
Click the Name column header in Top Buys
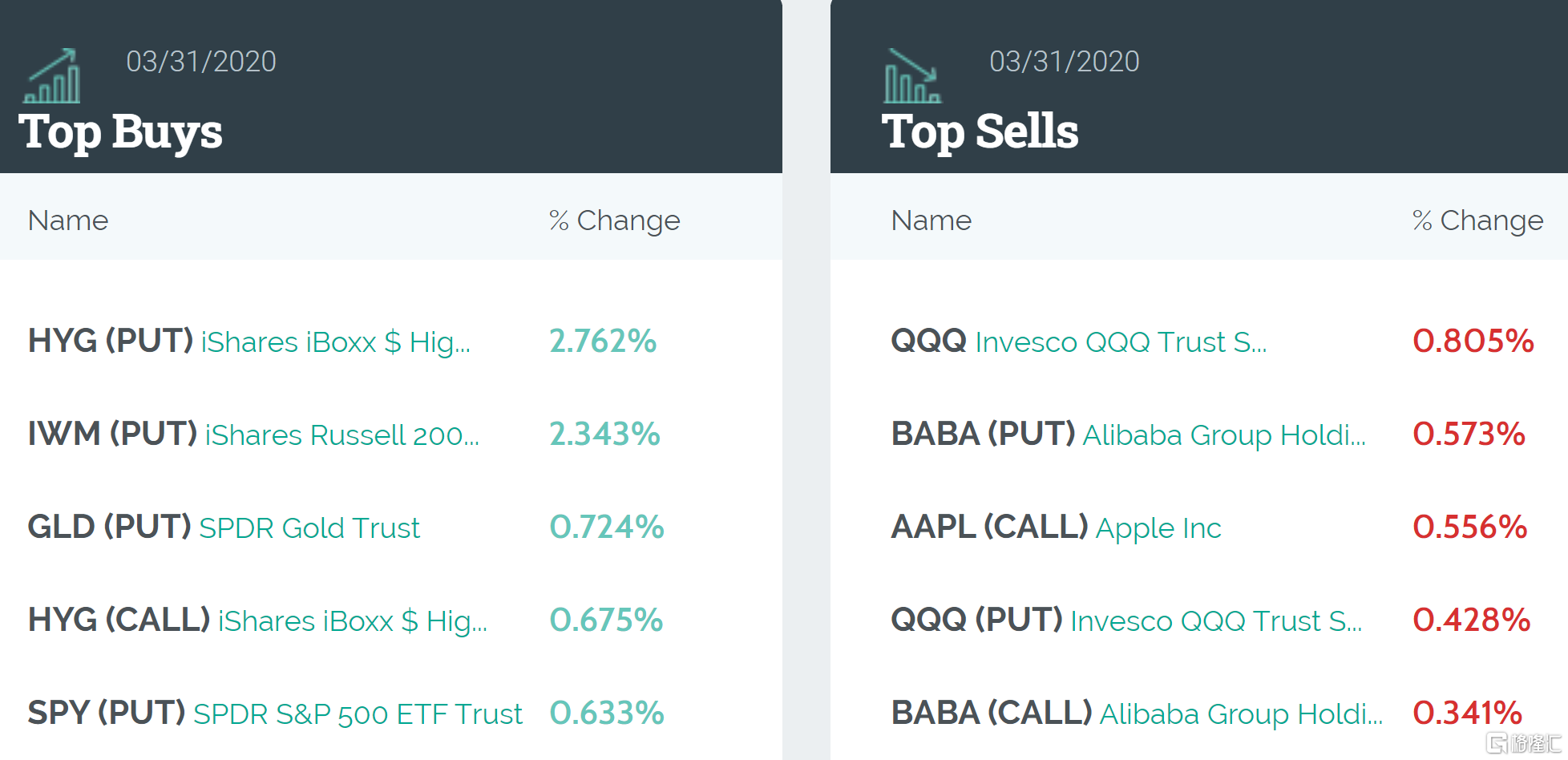pos(68,220)
